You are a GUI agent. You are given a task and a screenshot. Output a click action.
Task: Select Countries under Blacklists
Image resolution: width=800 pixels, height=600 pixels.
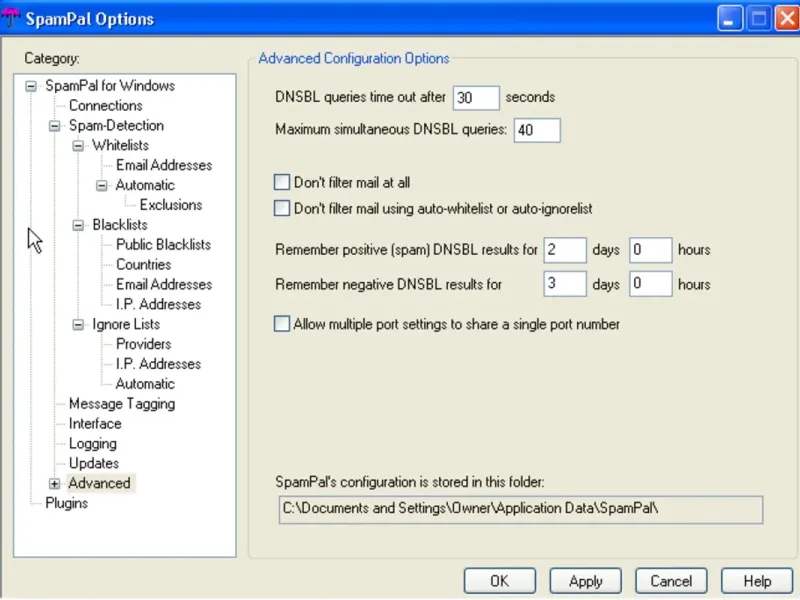(143, 264)
